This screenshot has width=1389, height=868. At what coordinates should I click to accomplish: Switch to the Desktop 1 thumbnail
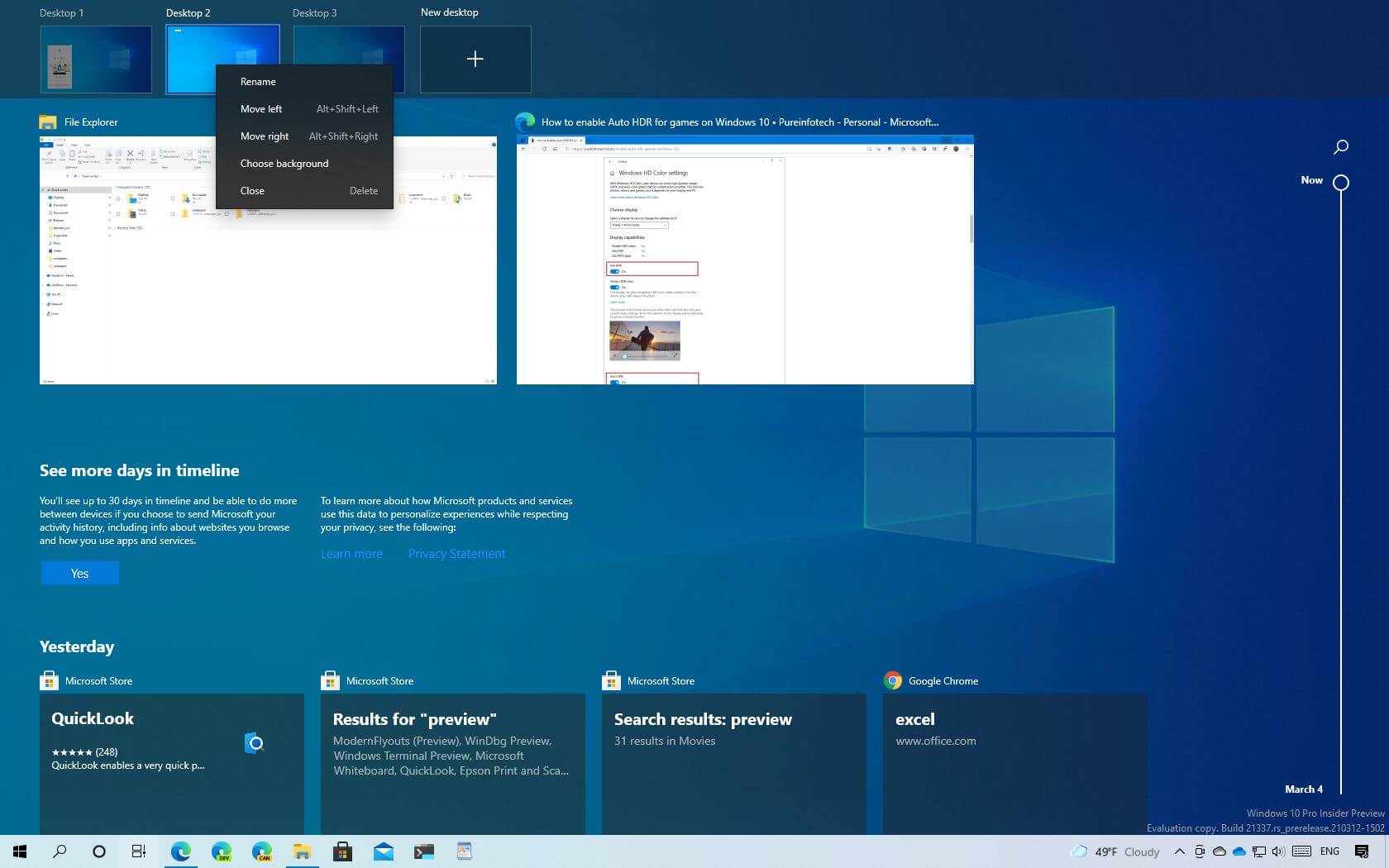[x=96, y=59]
